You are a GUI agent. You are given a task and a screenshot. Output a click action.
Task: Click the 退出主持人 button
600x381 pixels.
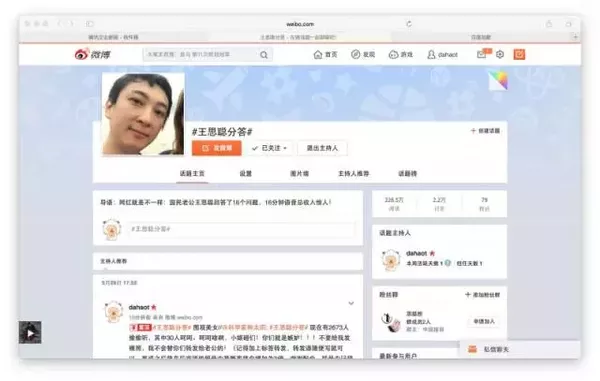322,148
